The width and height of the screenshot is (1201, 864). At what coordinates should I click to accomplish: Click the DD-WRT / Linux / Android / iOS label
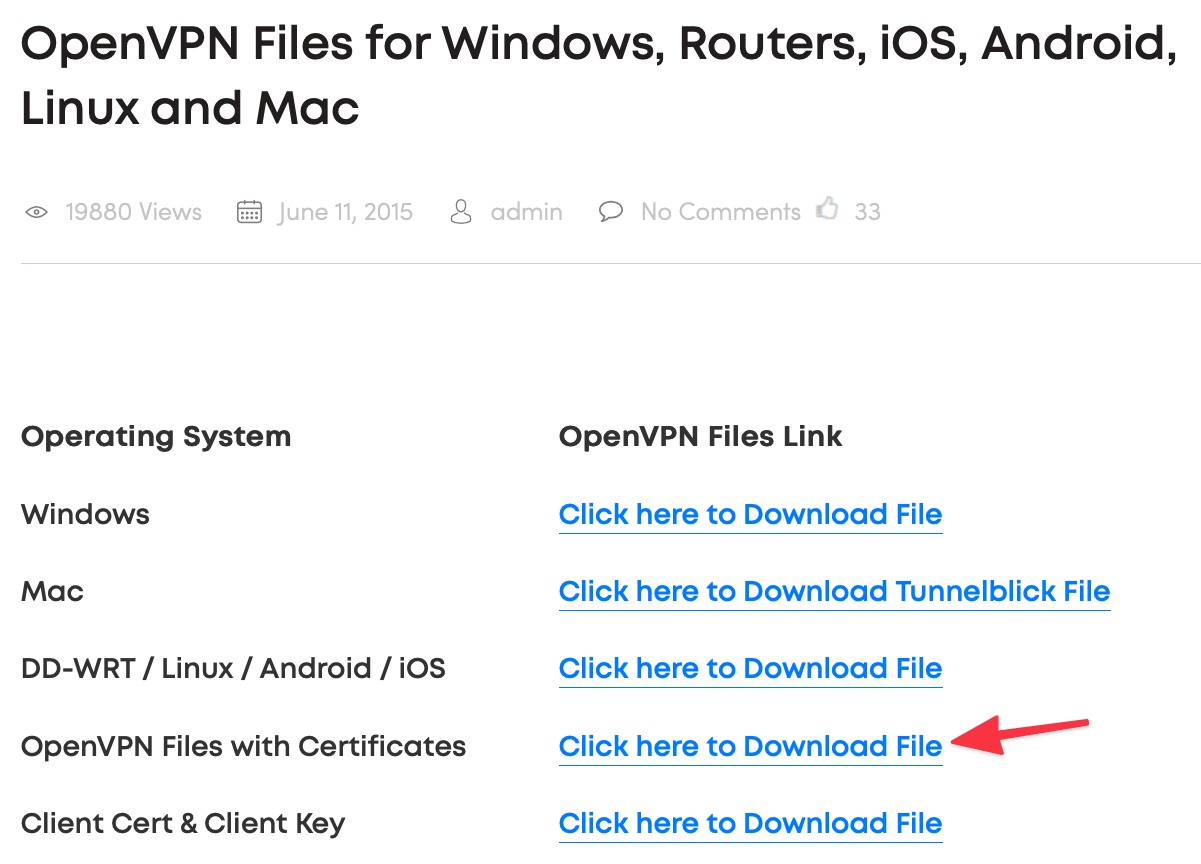[233, 669]
